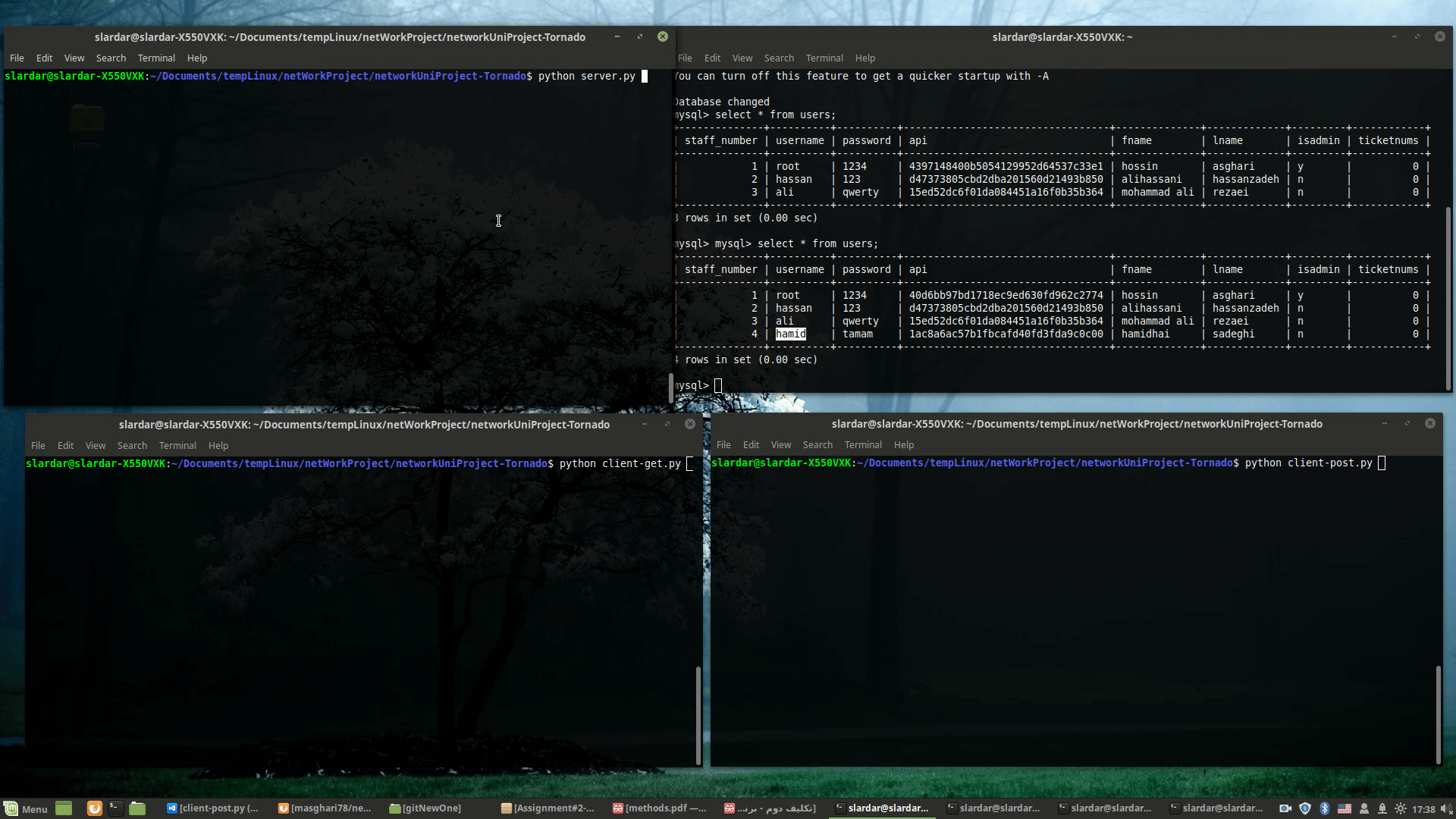
Task: Open View menu in client-get.py terminal
Action: coord(96,446)
